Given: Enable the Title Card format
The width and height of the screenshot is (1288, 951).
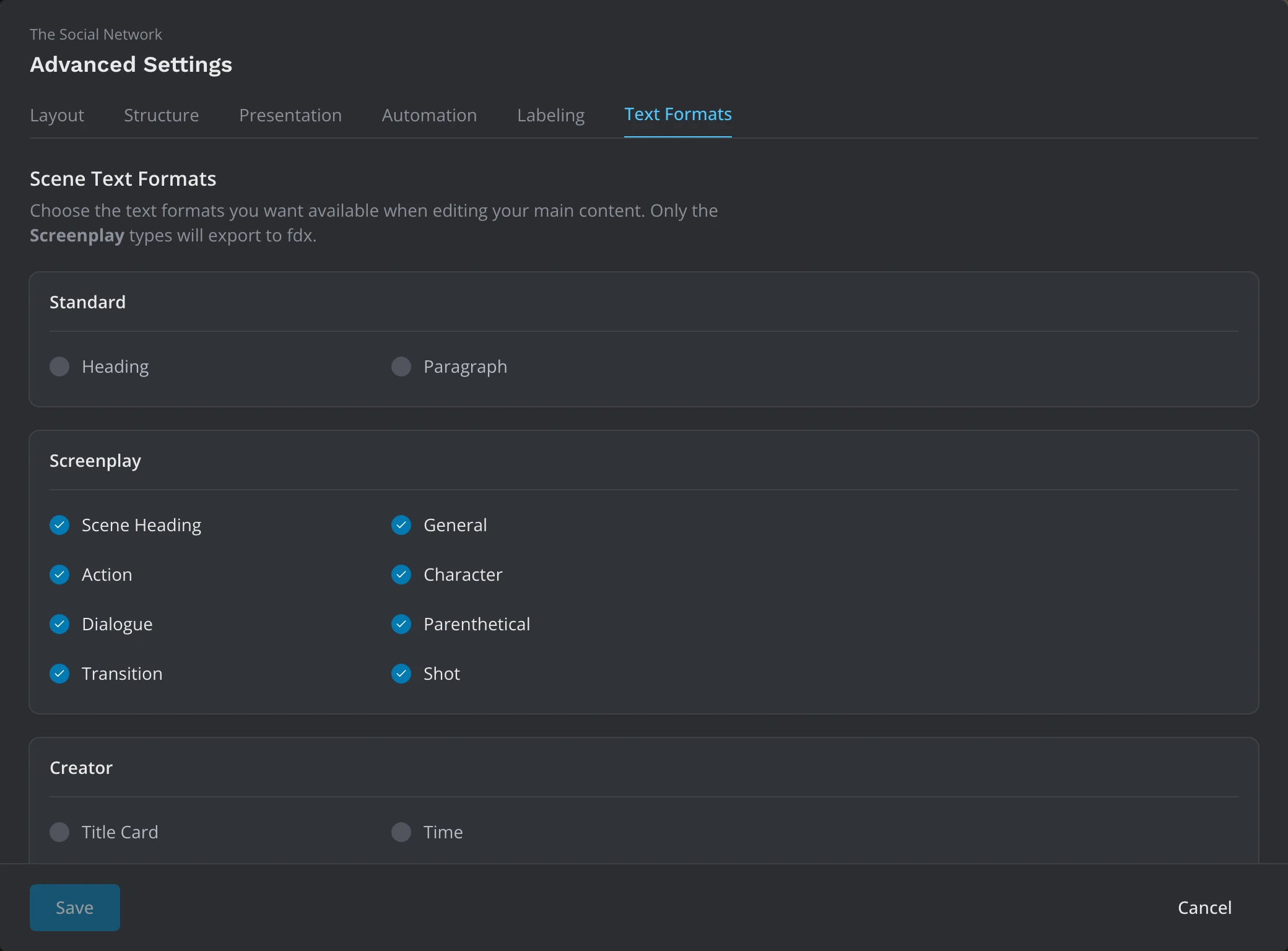Looking at the screenshot, I should (x=59, y=832).
